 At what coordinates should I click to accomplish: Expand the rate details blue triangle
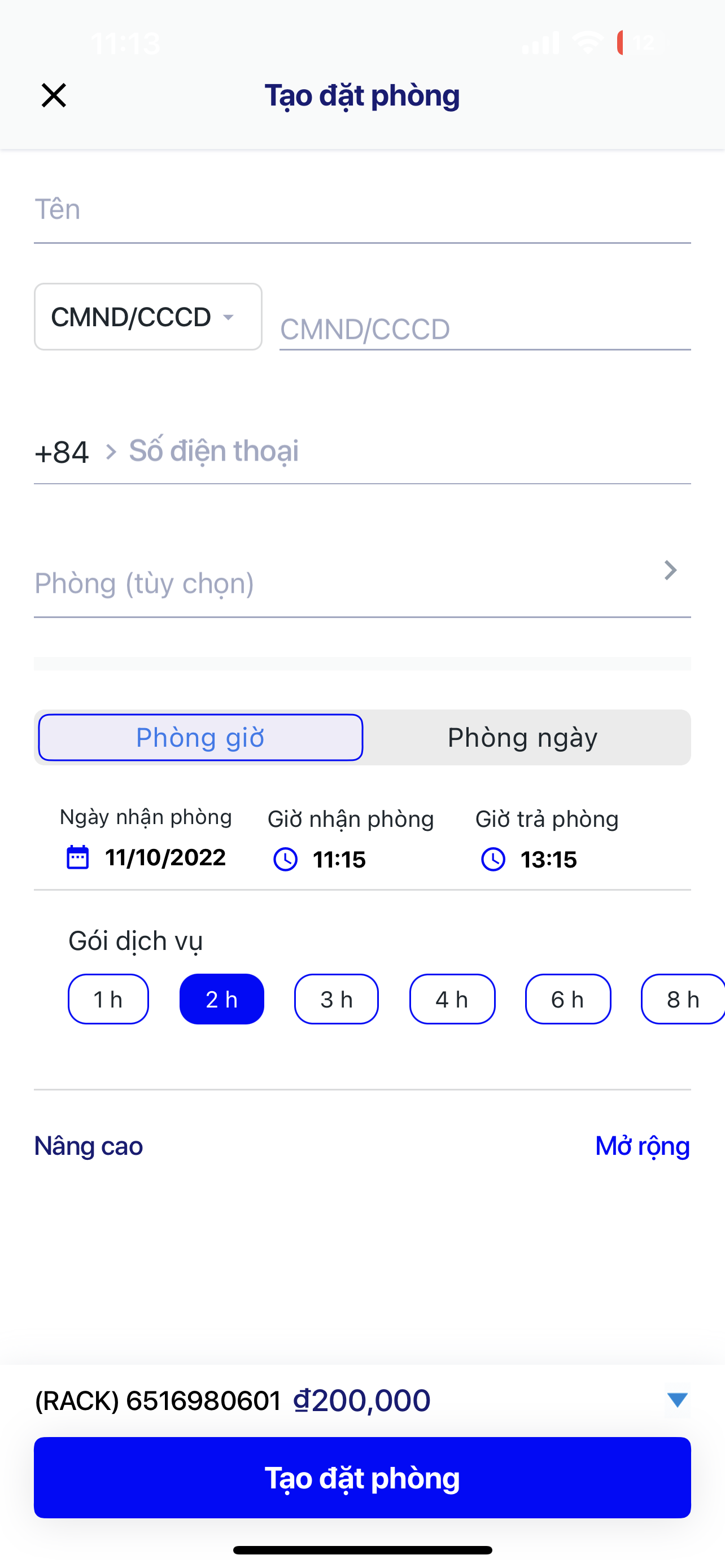click(x=677, y=1399)
